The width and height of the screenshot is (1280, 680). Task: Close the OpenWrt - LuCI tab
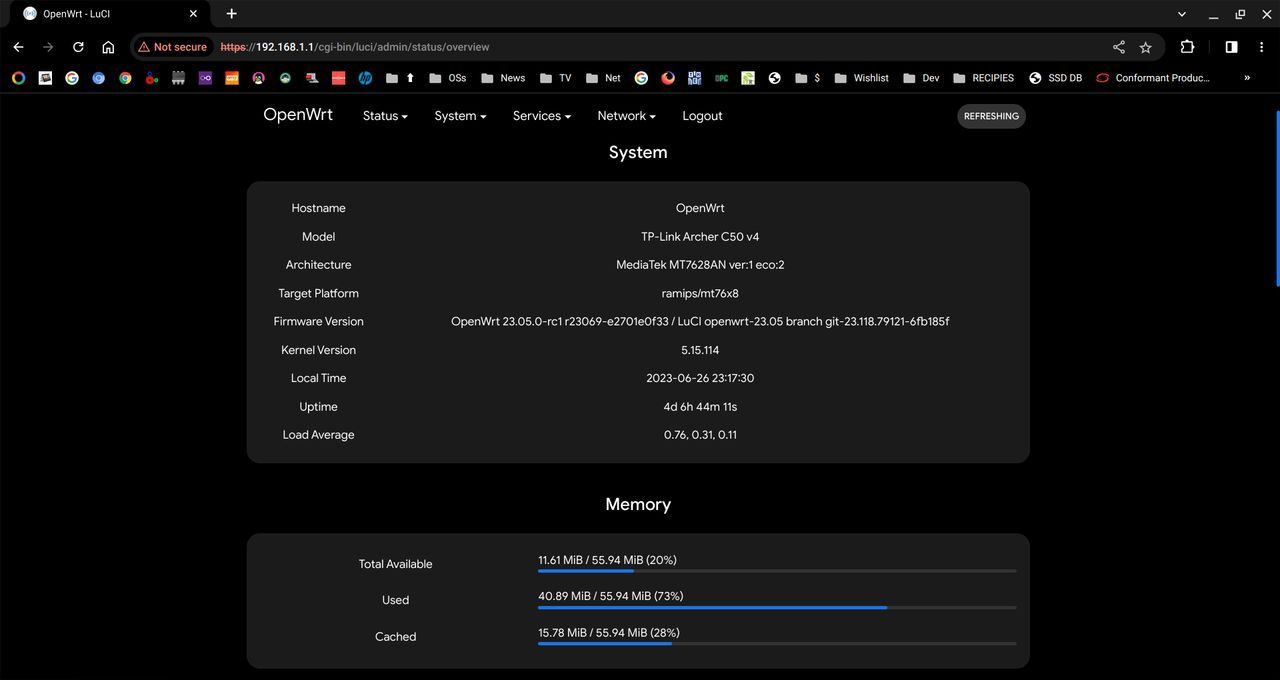pos(193,14)
